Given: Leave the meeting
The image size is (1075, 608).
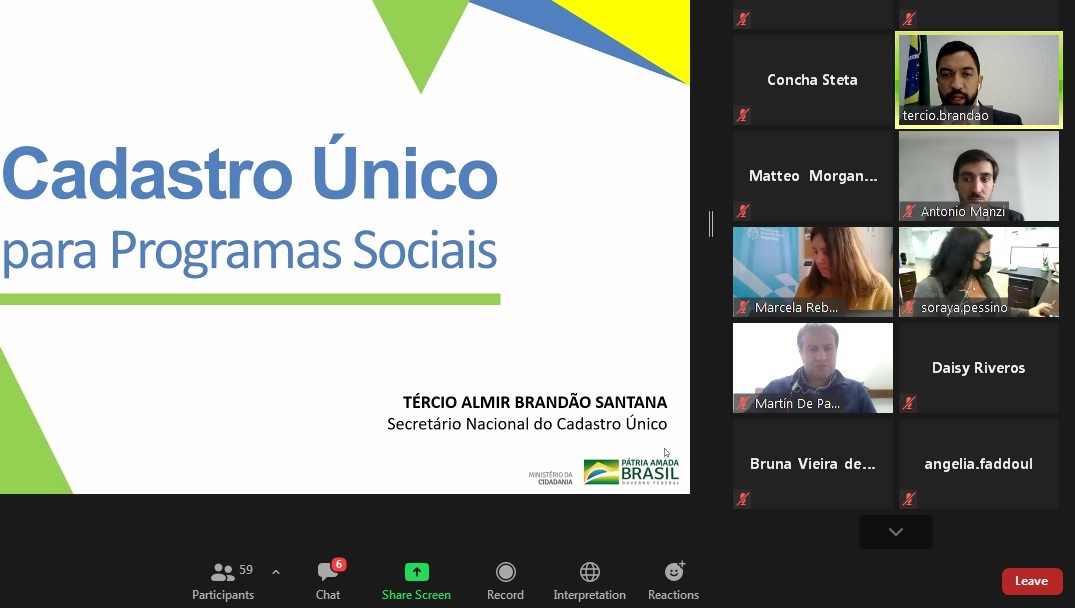Looking at the screenshot, I should pyautogui.click(x=1032, y=581).
